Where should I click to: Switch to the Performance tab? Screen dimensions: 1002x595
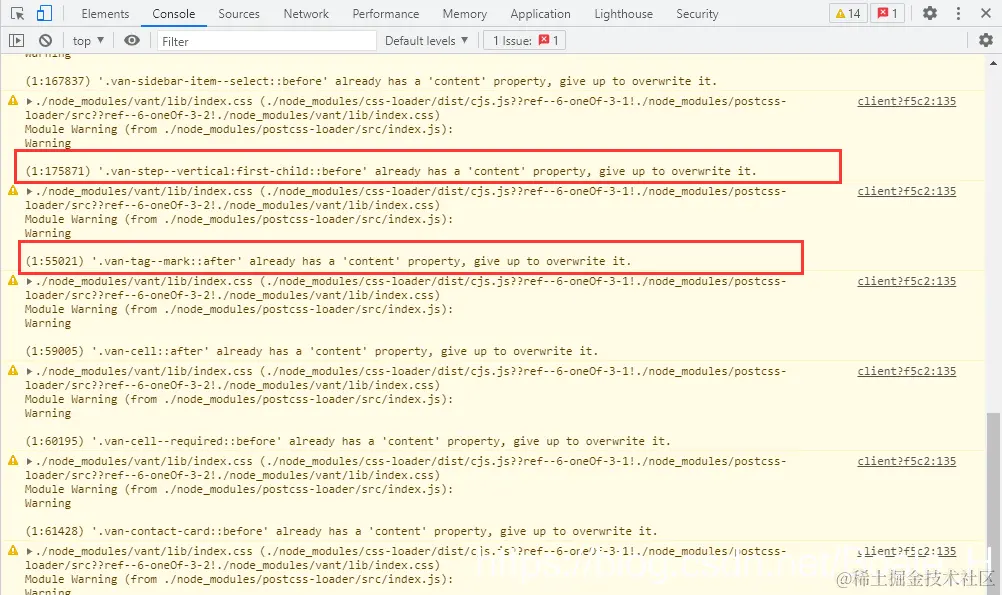tap(385, 13)
